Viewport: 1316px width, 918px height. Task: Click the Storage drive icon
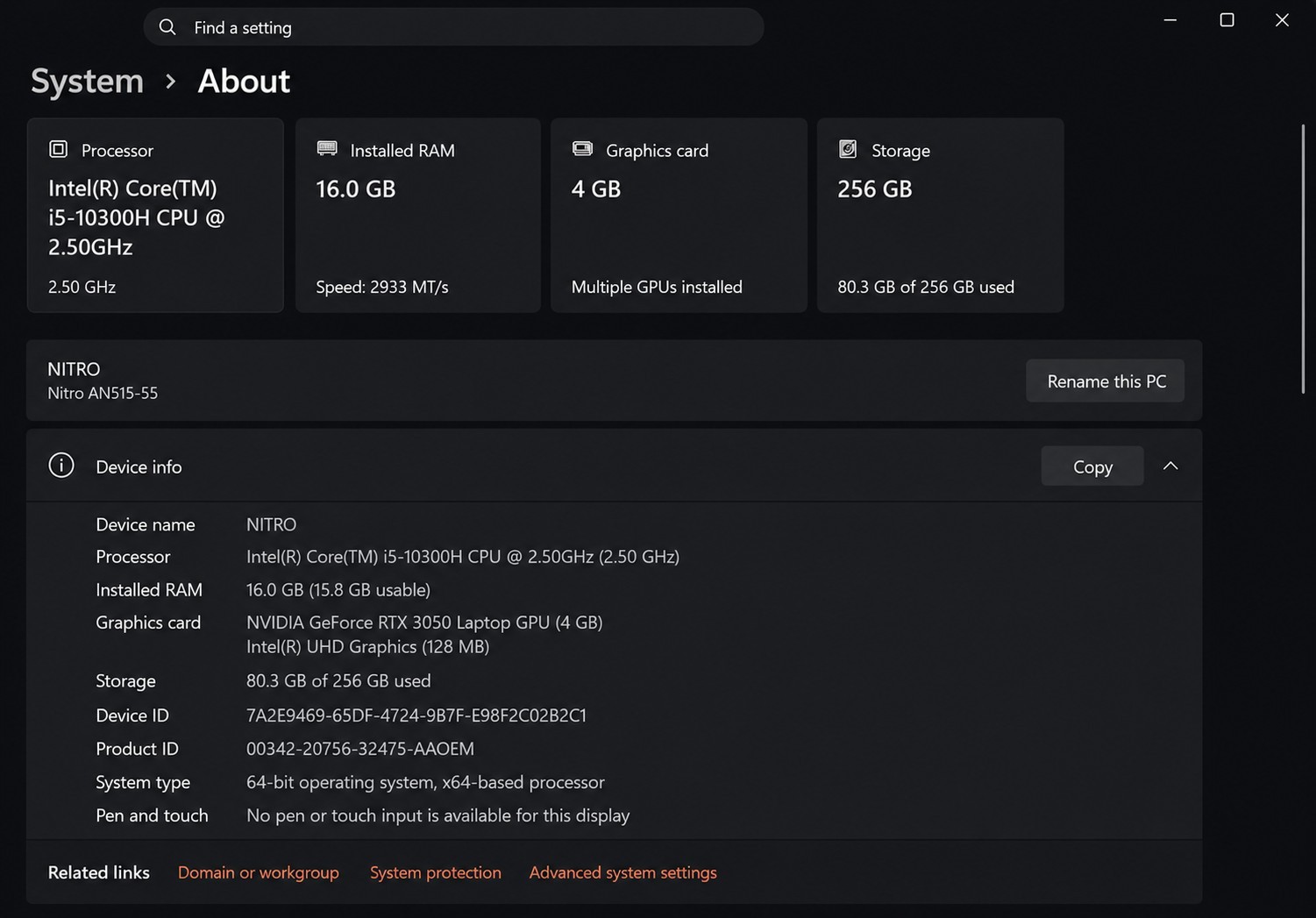click(848, 149)
